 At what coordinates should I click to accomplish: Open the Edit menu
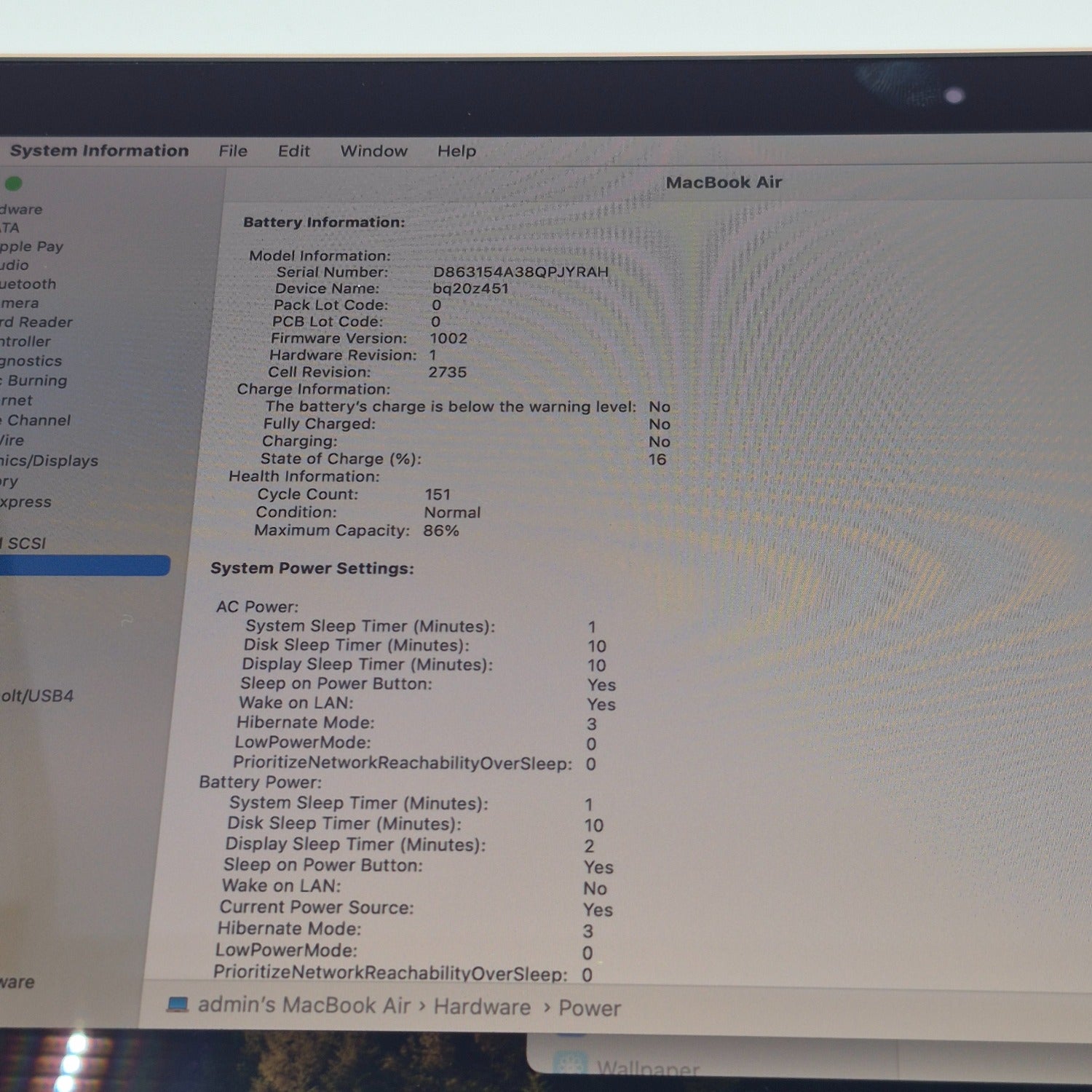tap(294, 151)
